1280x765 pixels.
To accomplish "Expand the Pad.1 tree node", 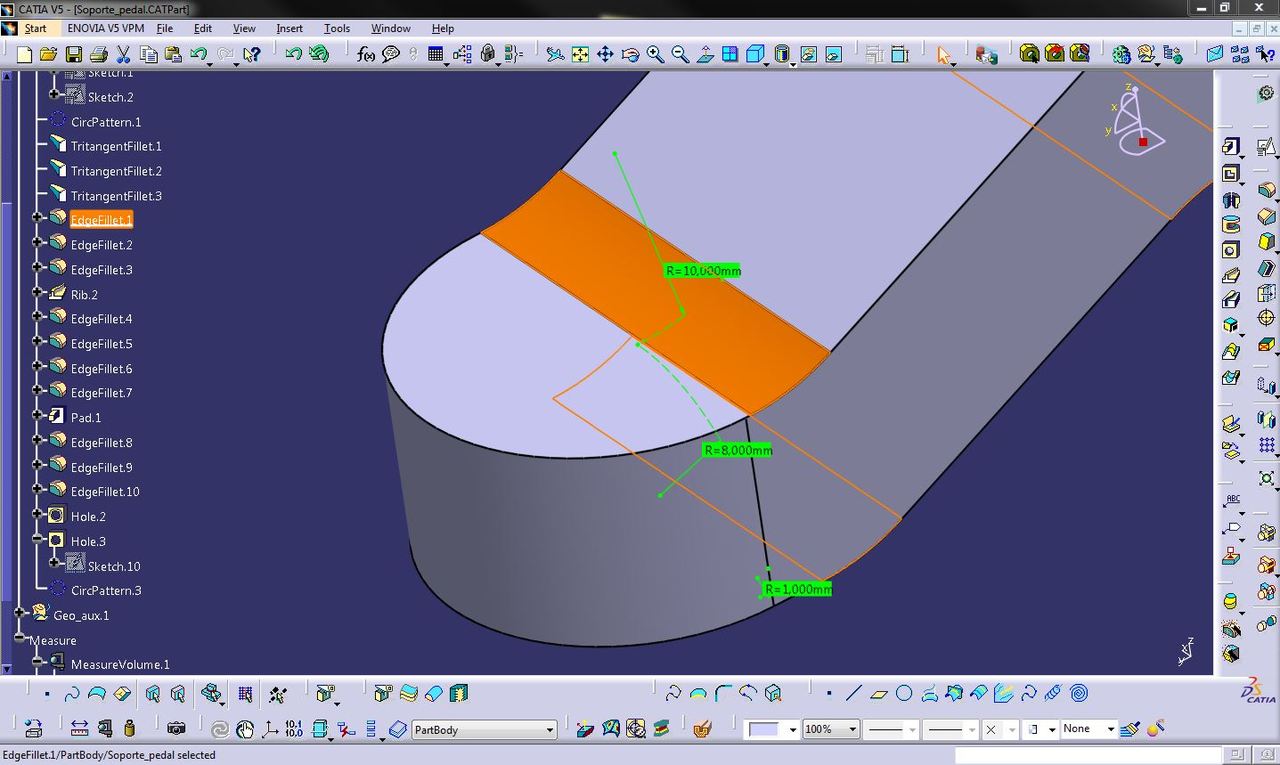I will coord(37,415).
